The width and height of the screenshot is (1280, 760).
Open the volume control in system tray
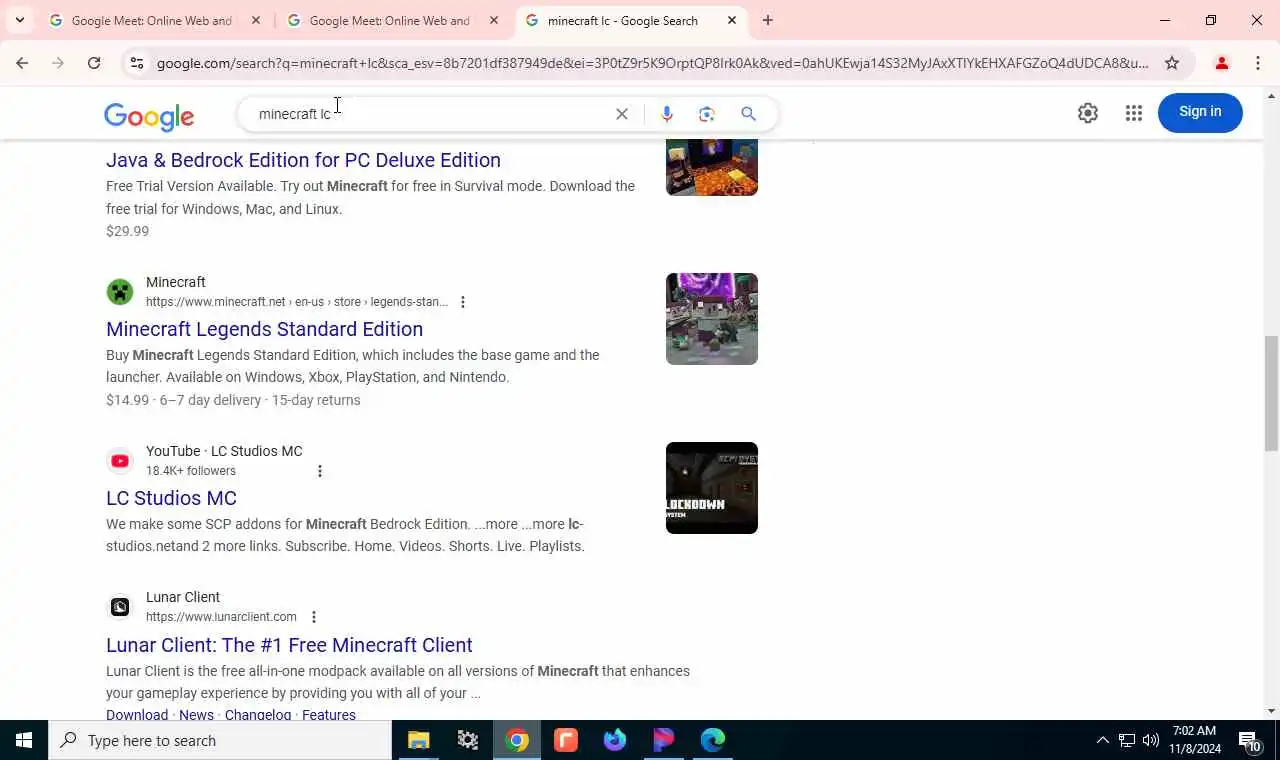click(x=1151, y=740)
